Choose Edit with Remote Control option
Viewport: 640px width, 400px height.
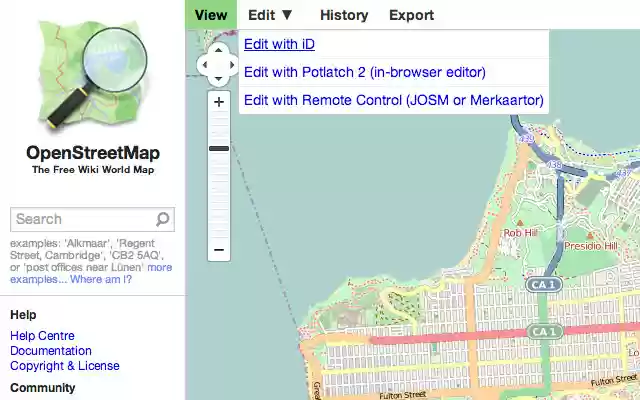[393, 100]
